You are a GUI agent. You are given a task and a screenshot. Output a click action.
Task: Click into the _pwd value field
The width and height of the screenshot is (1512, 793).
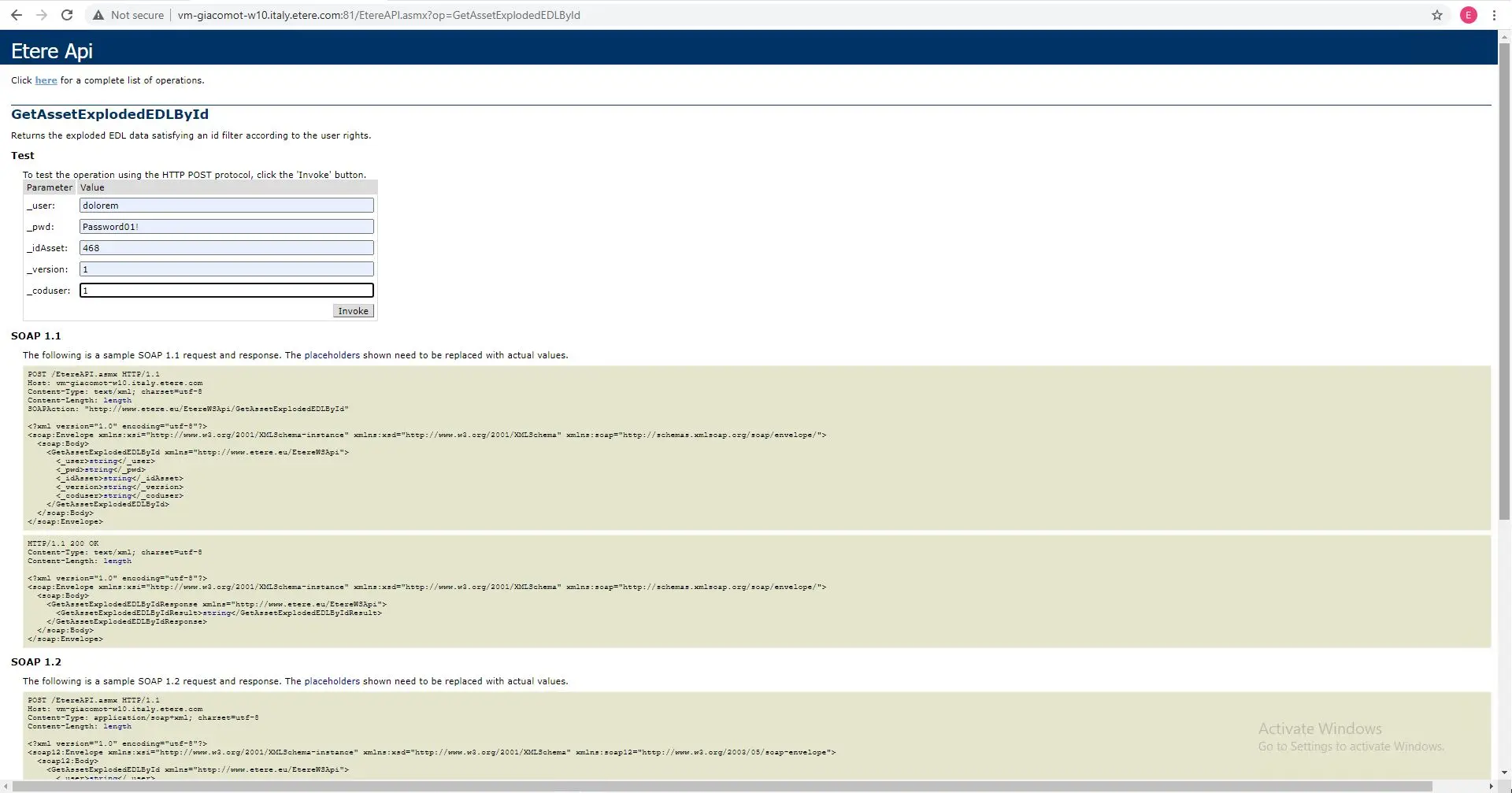tap(226, 227)
